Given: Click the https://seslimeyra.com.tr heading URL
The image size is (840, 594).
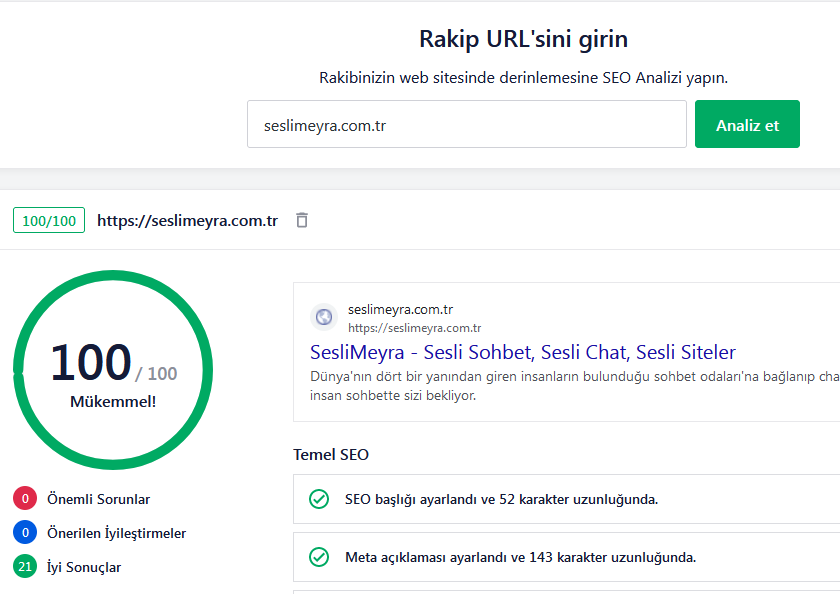Looking at the screenshot, I should coord(188,221).
